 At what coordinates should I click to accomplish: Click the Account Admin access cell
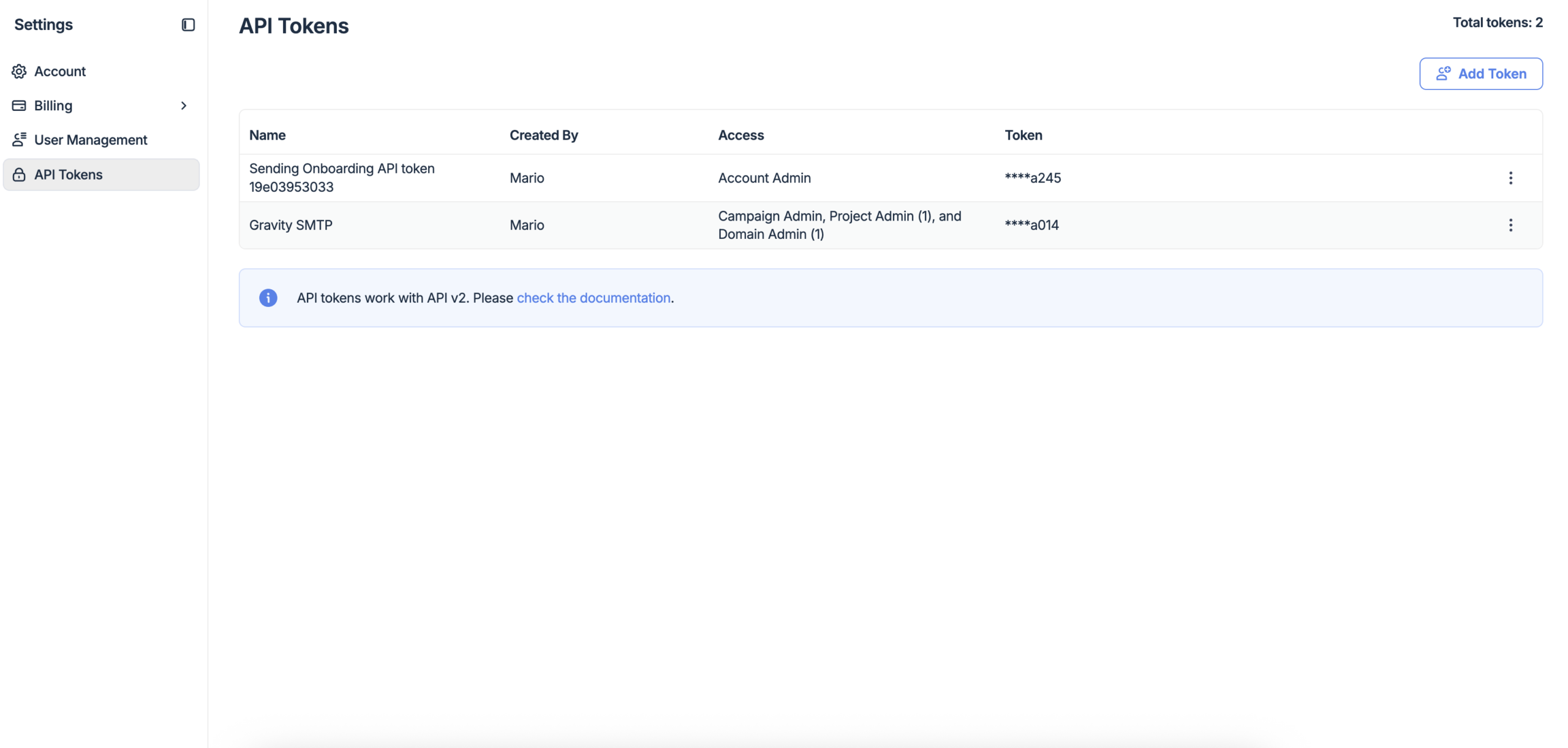[x=764, y=178]
